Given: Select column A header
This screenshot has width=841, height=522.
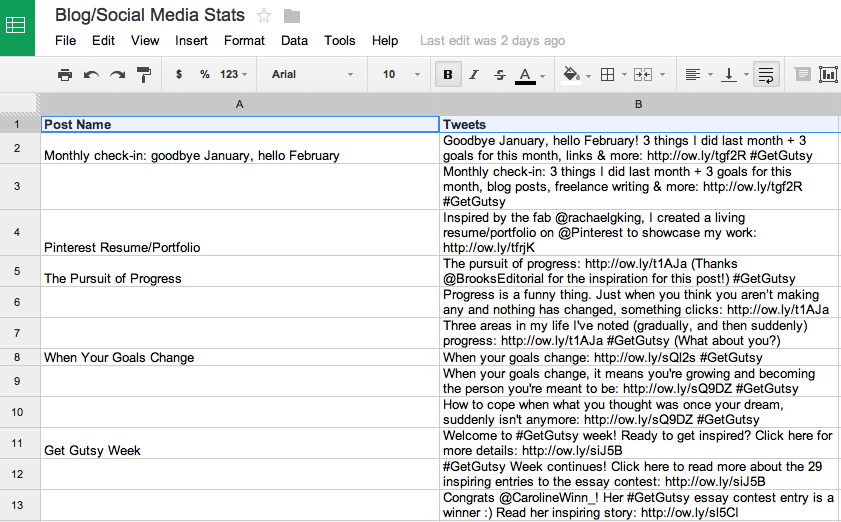Looking at the screenshot, I should (240, 104).
